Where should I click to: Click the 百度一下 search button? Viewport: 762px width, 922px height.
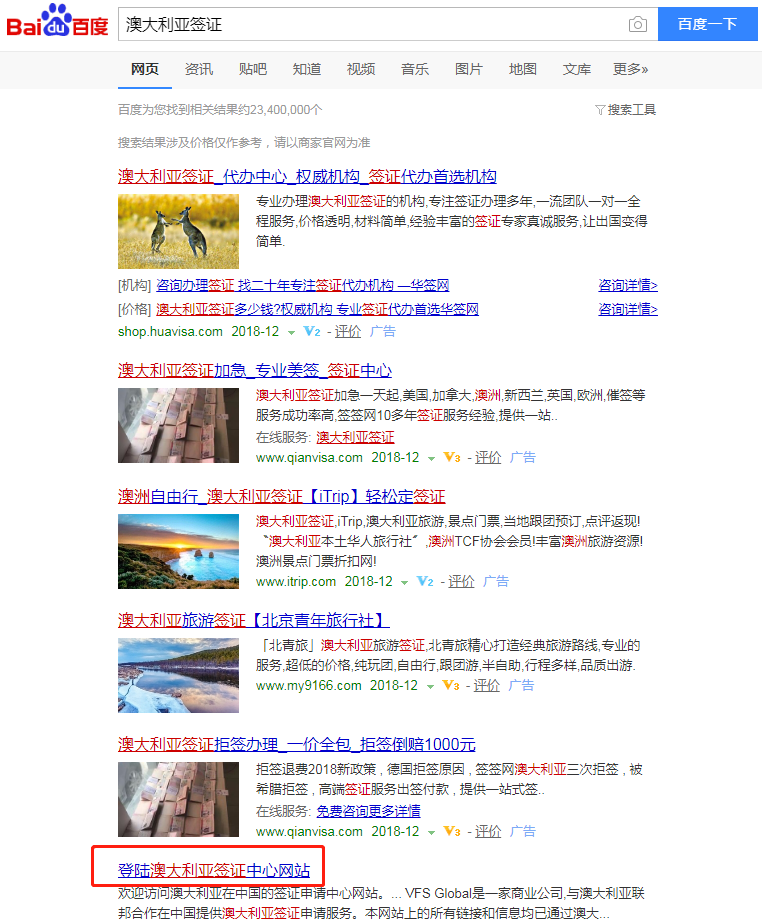click(707, 24)
